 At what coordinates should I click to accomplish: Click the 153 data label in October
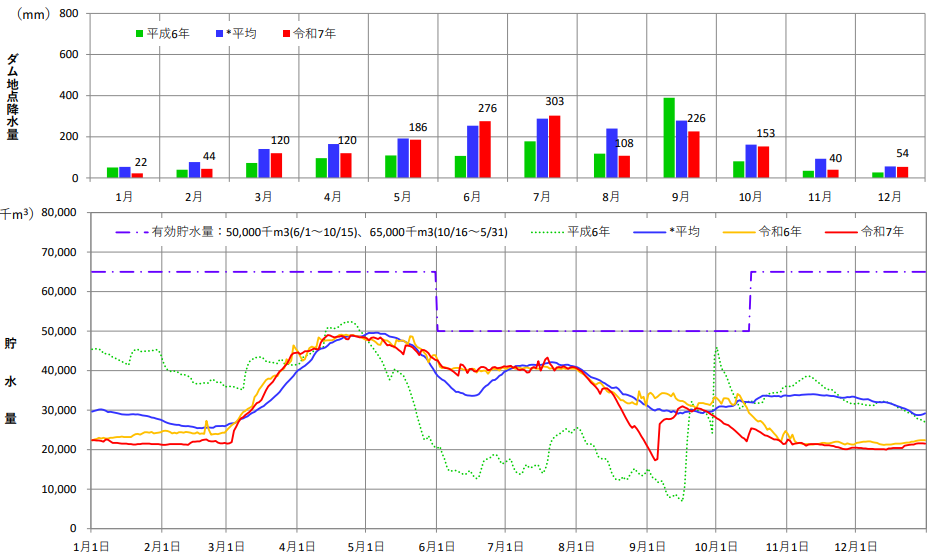[x=766, y=134]
